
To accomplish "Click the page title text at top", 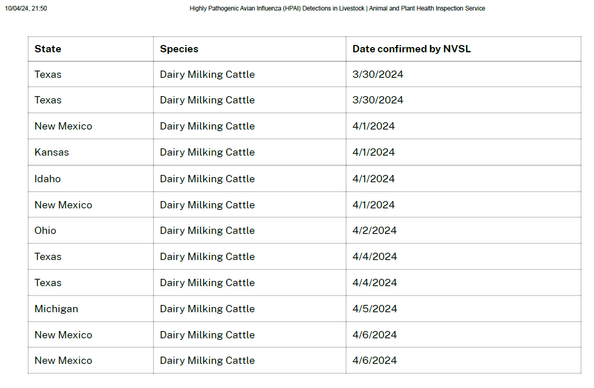I will point(337,8).
